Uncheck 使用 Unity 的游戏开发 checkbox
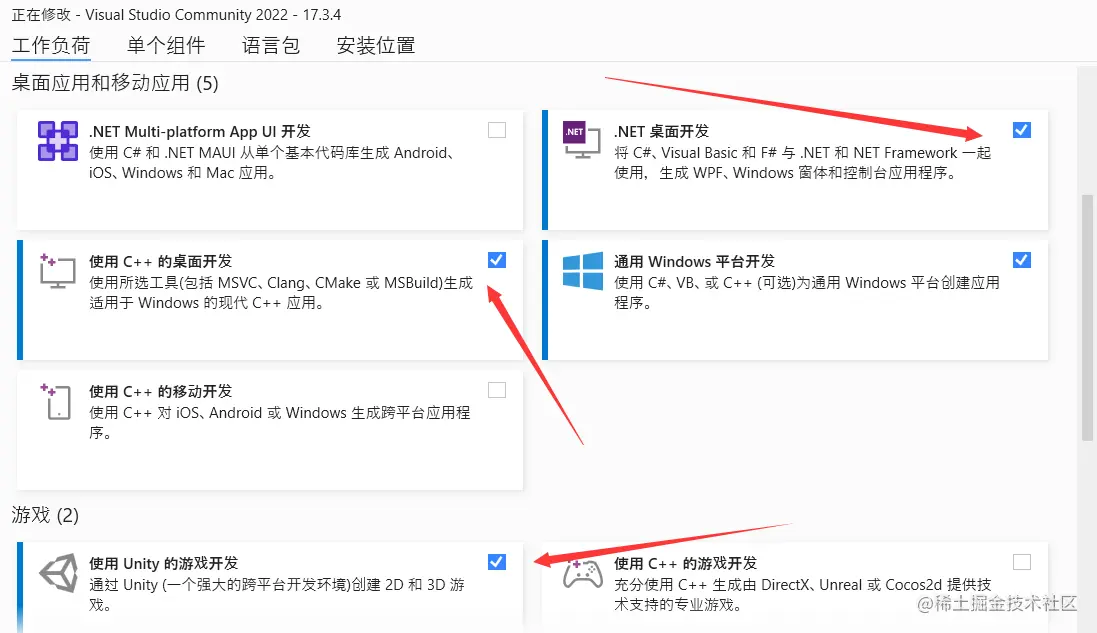 click(497, 562)
